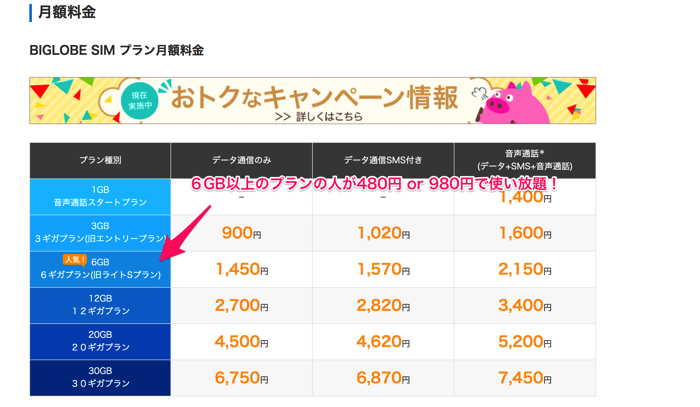Click the 900円 price cell
This screenshot has height=407, width=700.
tap(242, 233)
